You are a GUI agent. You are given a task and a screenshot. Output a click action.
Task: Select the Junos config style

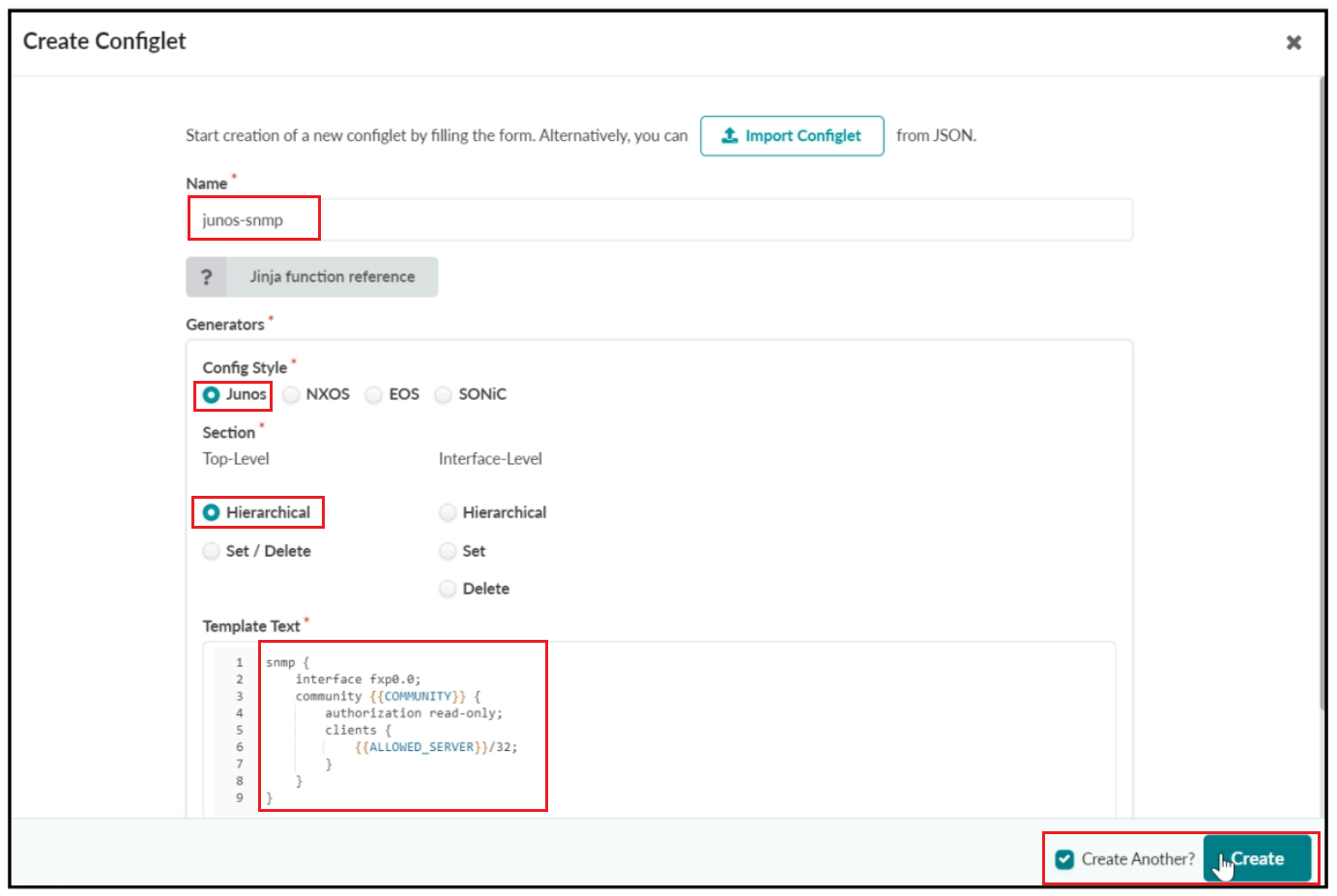pos(212,394)
